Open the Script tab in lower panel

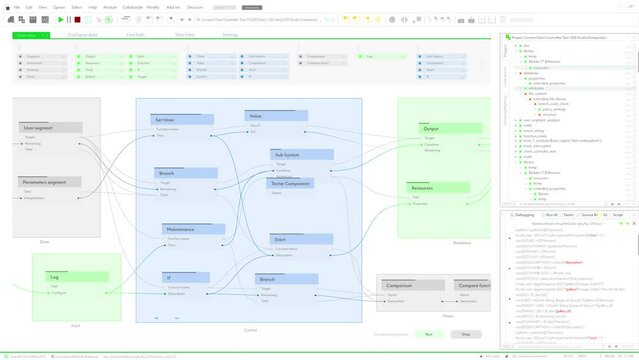pyautogui.click(x=618, y=215)
